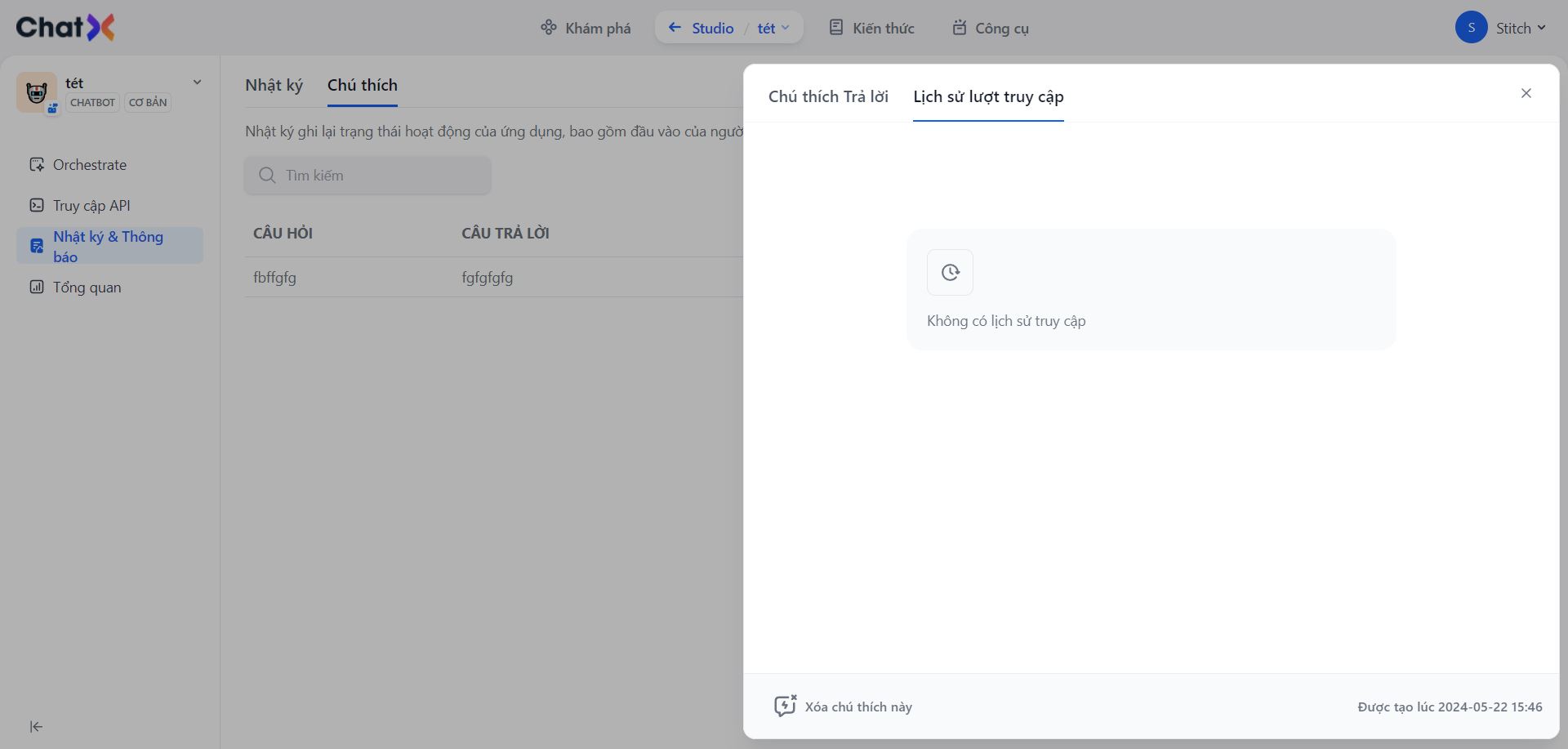Click the history clock icon
1568x749 pixels.
point(950,272)
